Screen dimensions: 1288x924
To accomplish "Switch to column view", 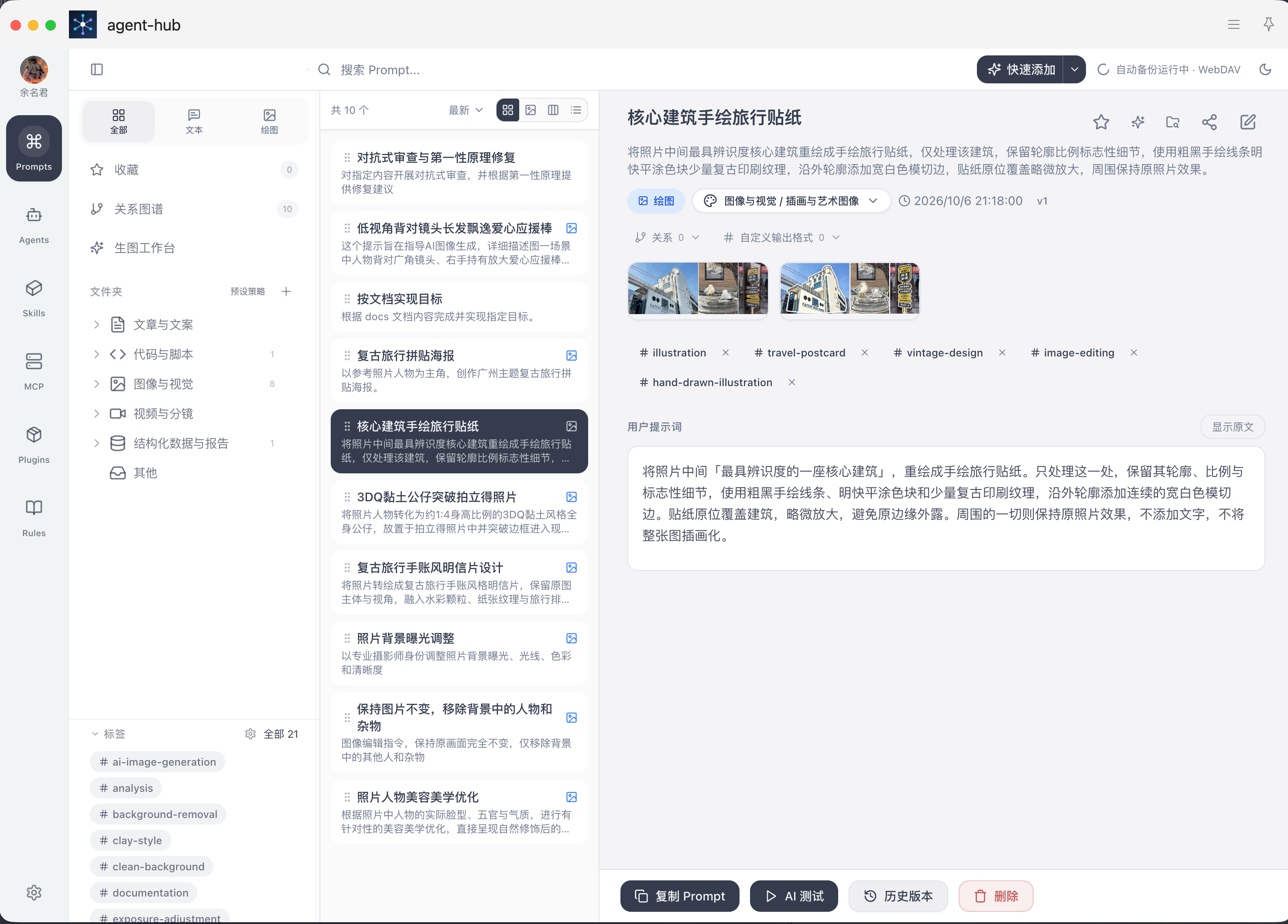I will coord(553,110).
